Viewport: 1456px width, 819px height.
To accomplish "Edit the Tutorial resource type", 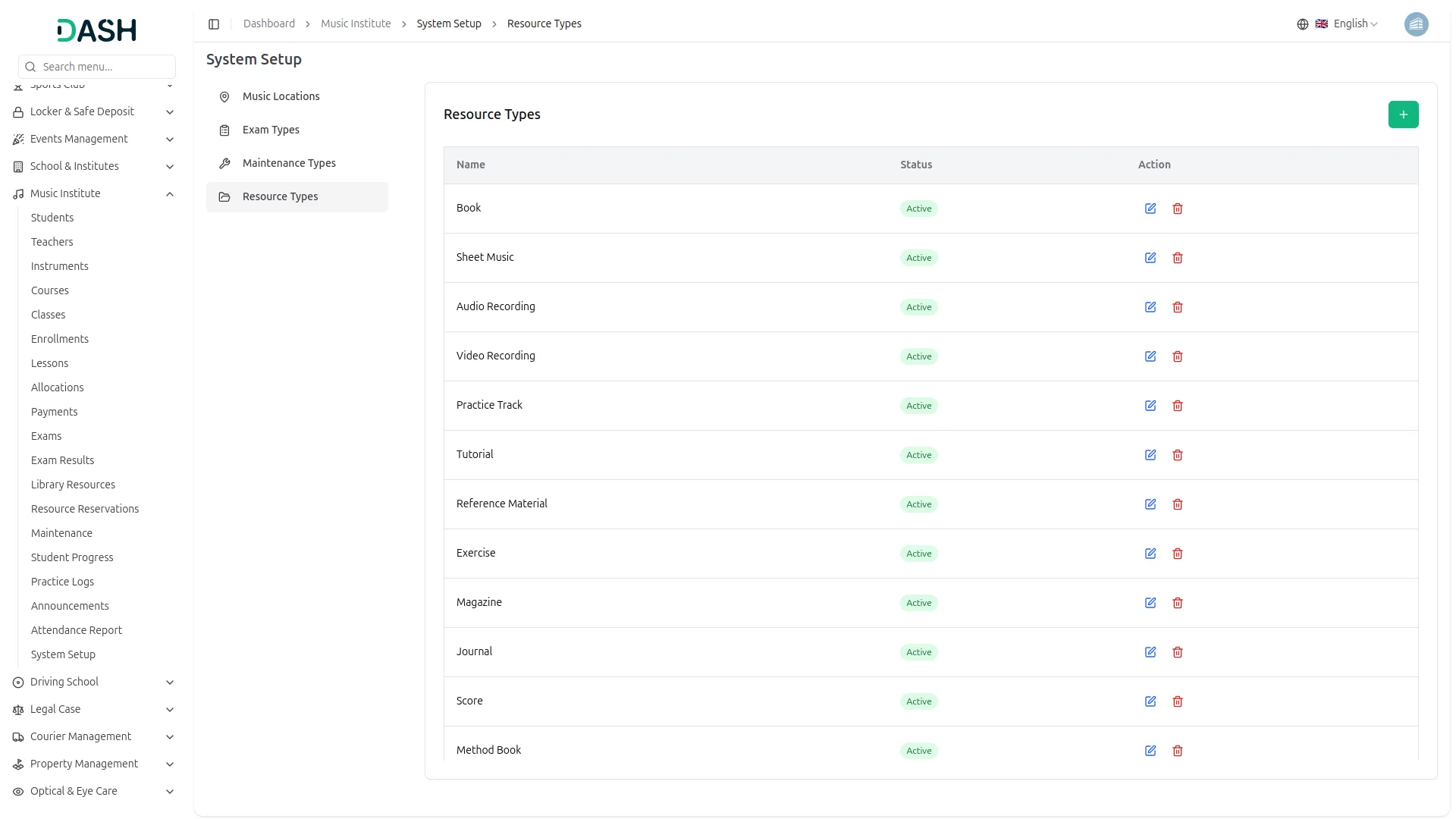I will (x=1150, y=455).
